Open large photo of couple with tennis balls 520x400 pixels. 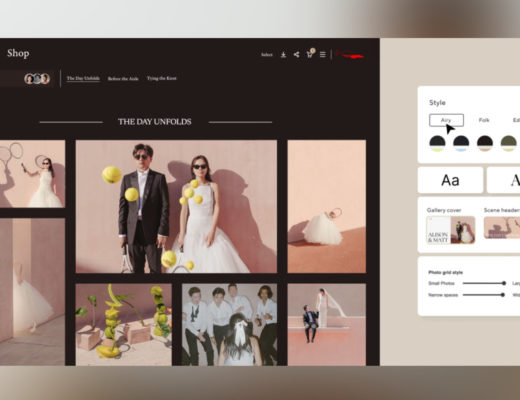click(176, 207)
